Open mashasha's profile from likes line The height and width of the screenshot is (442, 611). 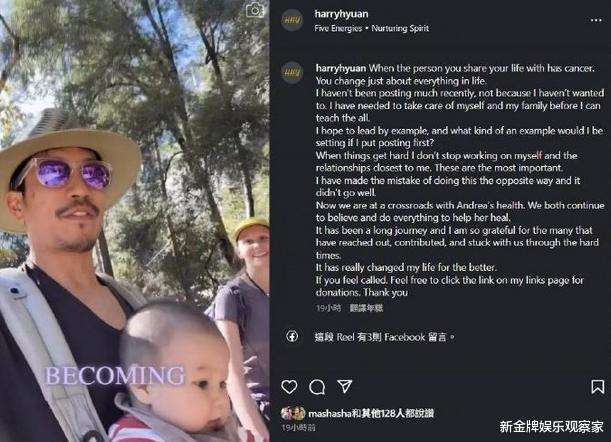click(330, 414)
